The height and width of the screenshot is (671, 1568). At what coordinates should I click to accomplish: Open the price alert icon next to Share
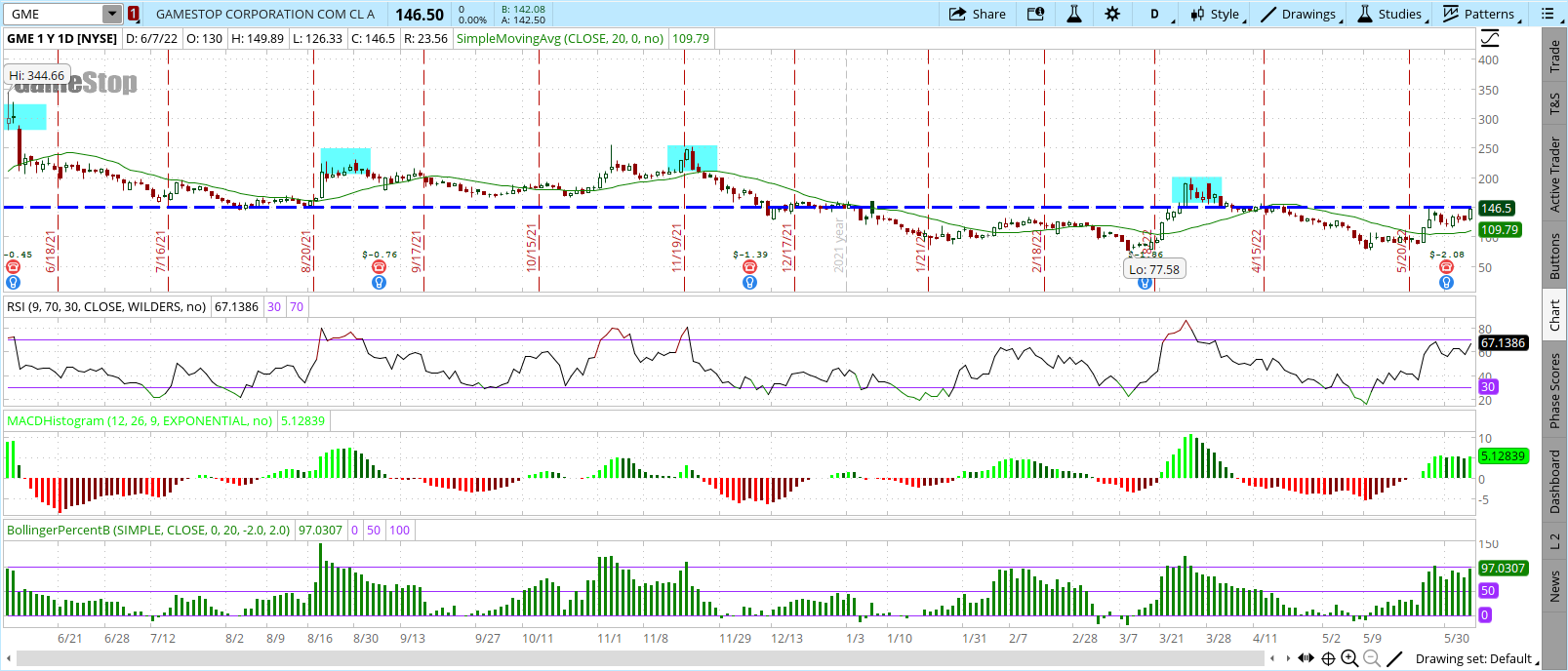(x=1035, y=14)
